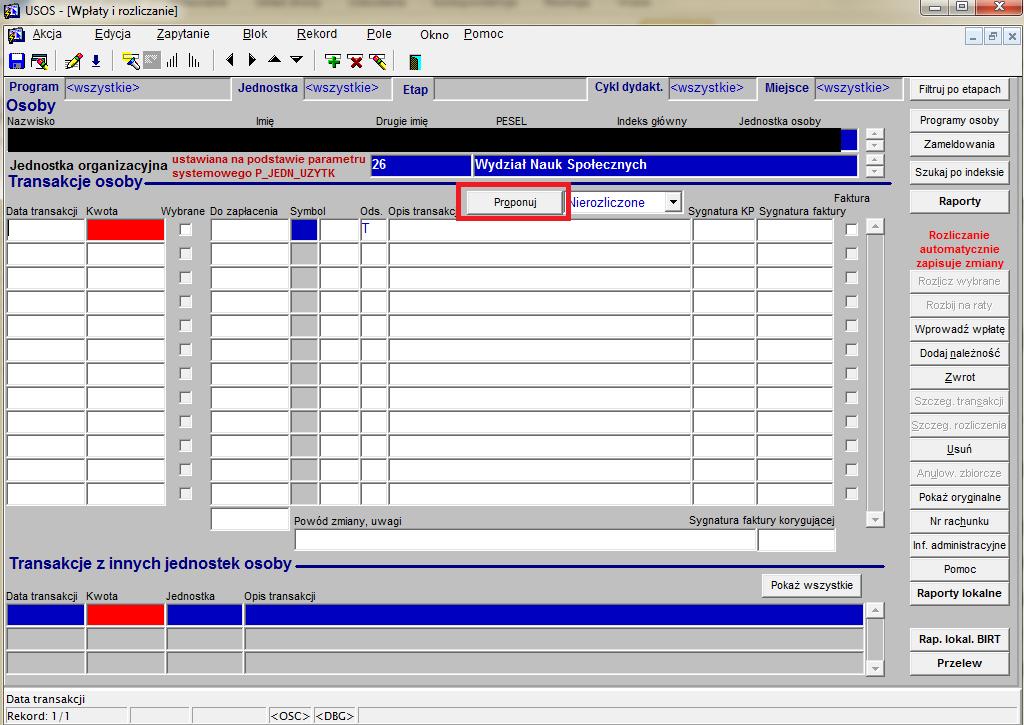Click the Program <wszystkie> filter field
The image size is (1024, 725).
[148, 88]
